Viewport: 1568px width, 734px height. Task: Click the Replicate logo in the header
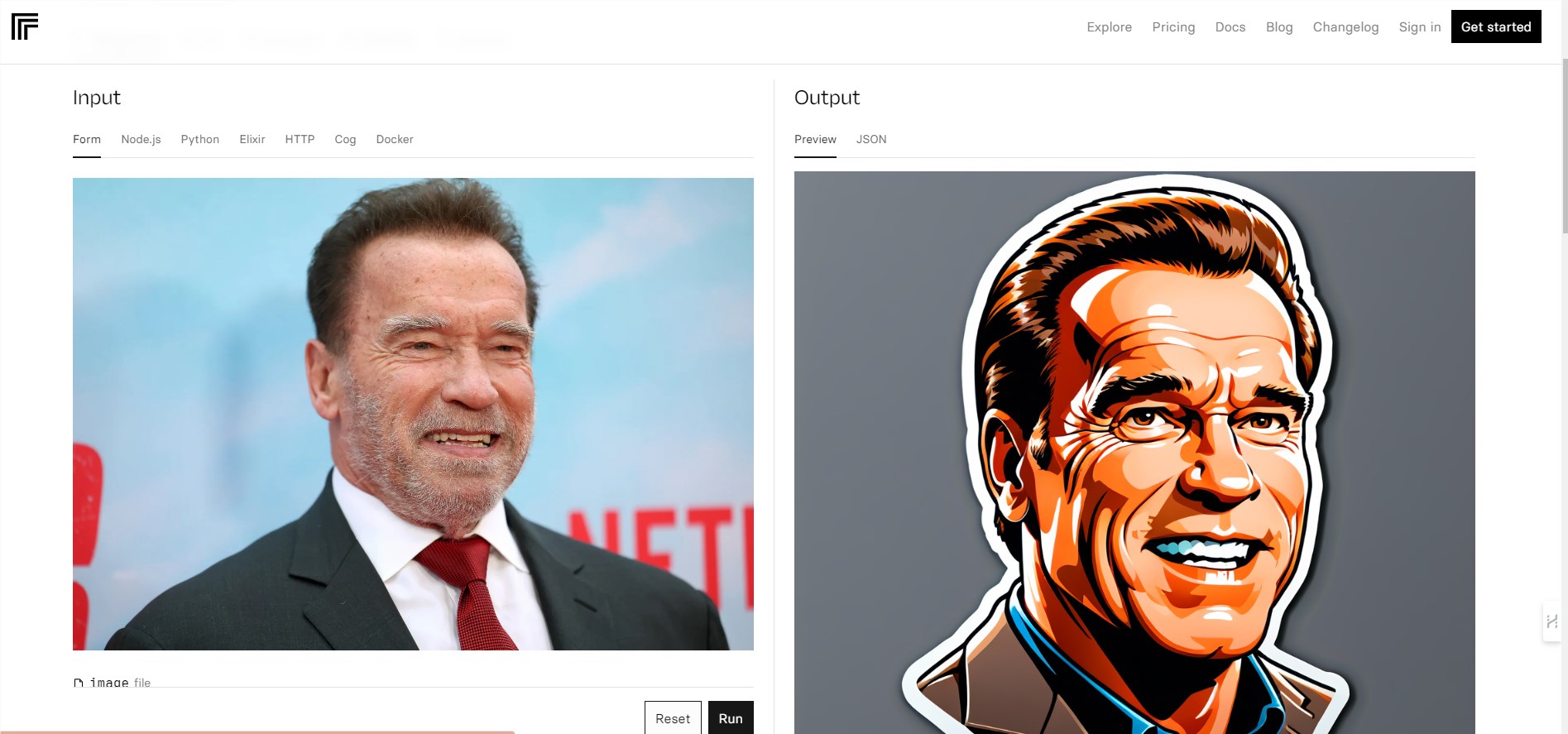point(25,26)
